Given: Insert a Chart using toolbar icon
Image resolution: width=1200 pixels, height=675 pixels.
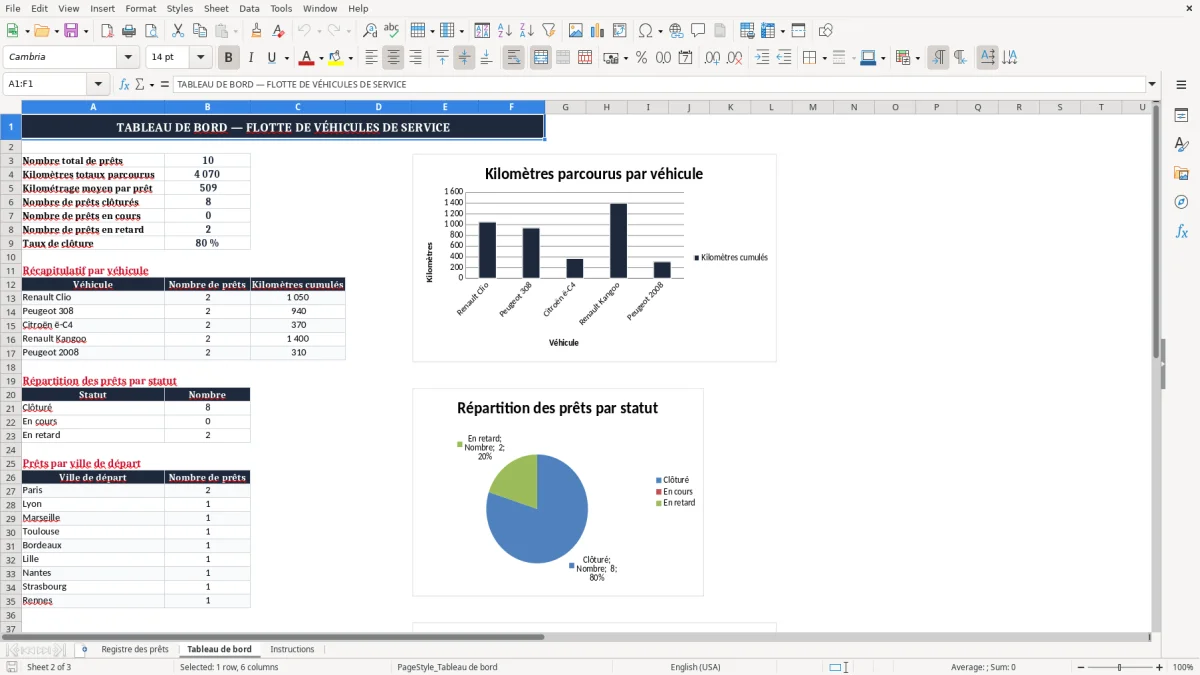Looking at the screenshot, I should (598, 31).
